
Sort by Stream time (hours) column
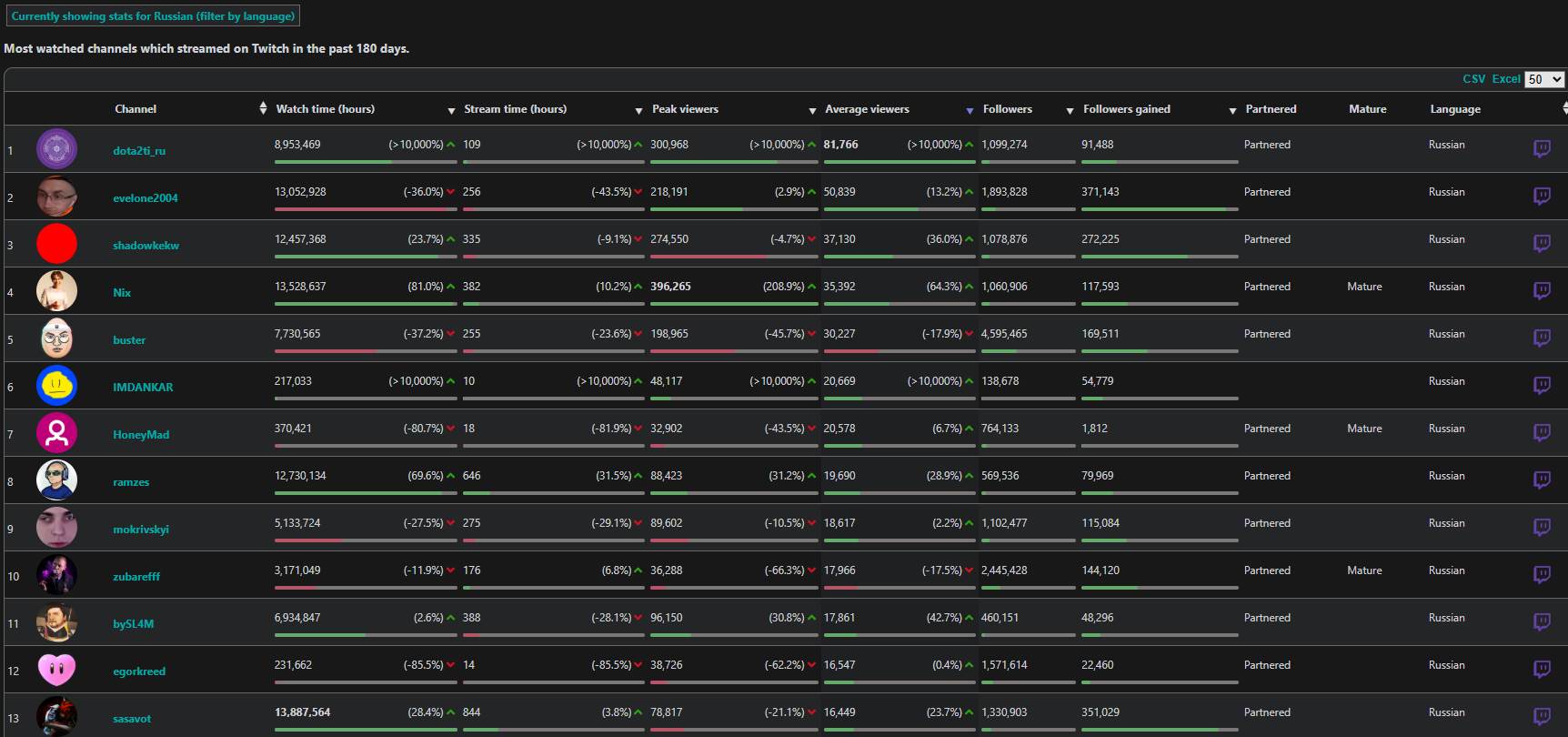516,109
